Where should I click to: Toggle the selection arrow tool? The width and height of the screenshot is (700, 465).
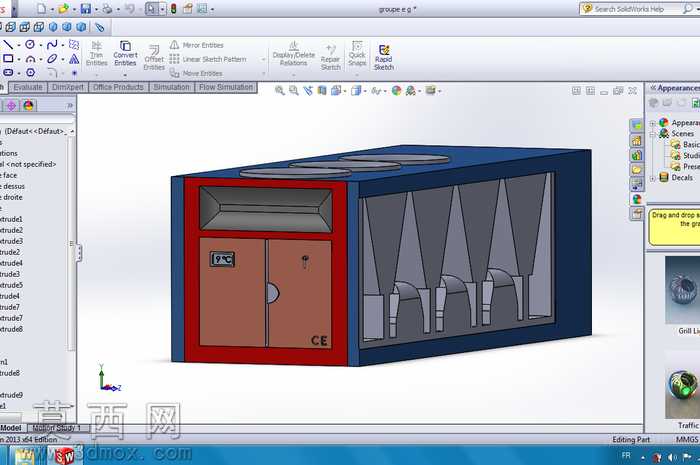click(151, 8)
